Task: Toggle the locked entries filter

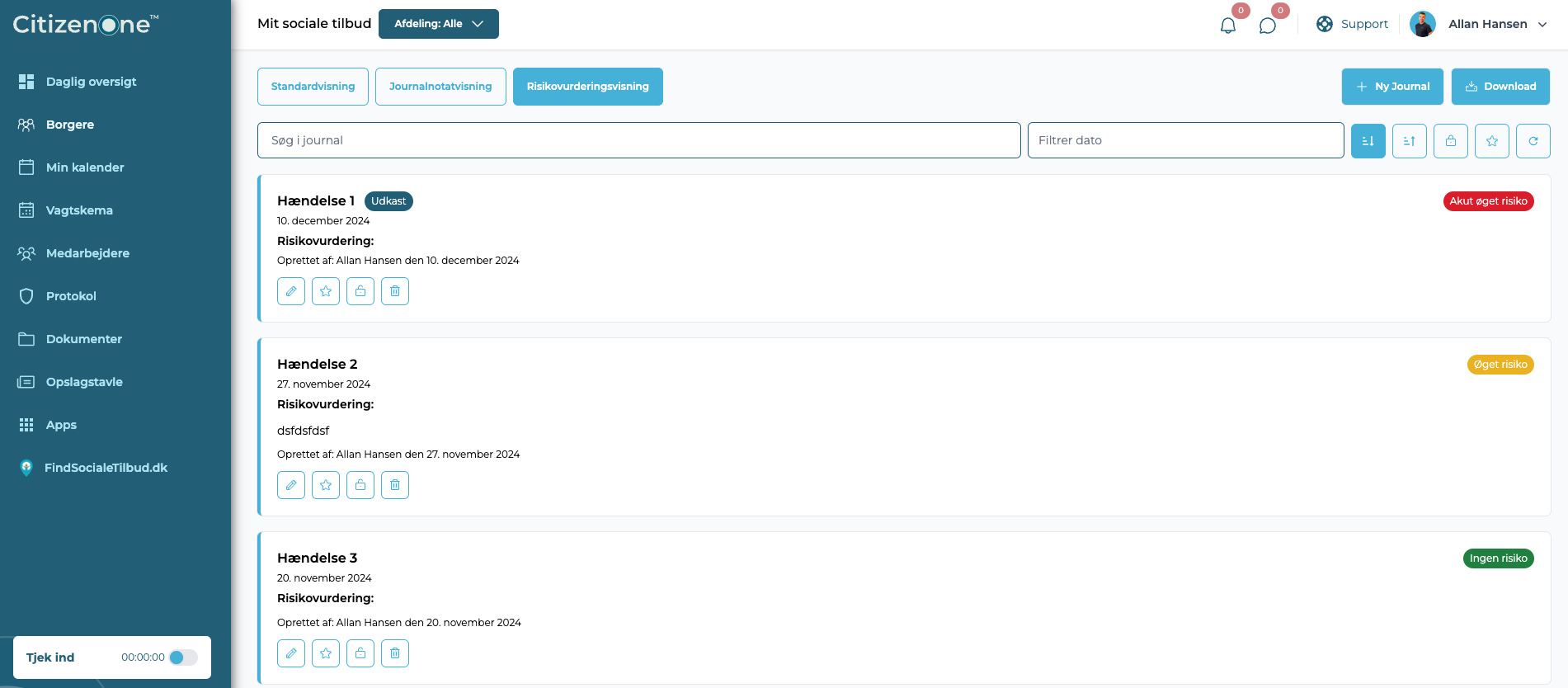Action: pos(1451,141)
